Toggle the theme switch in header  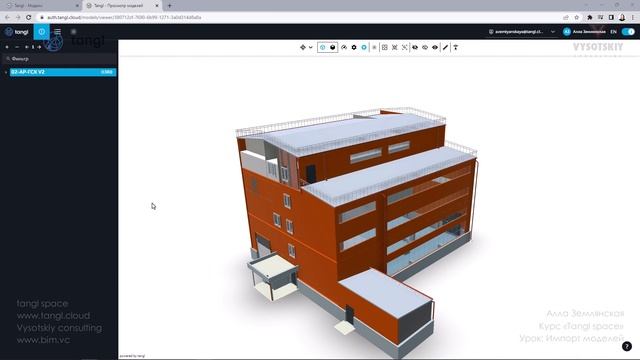(628, 31)
